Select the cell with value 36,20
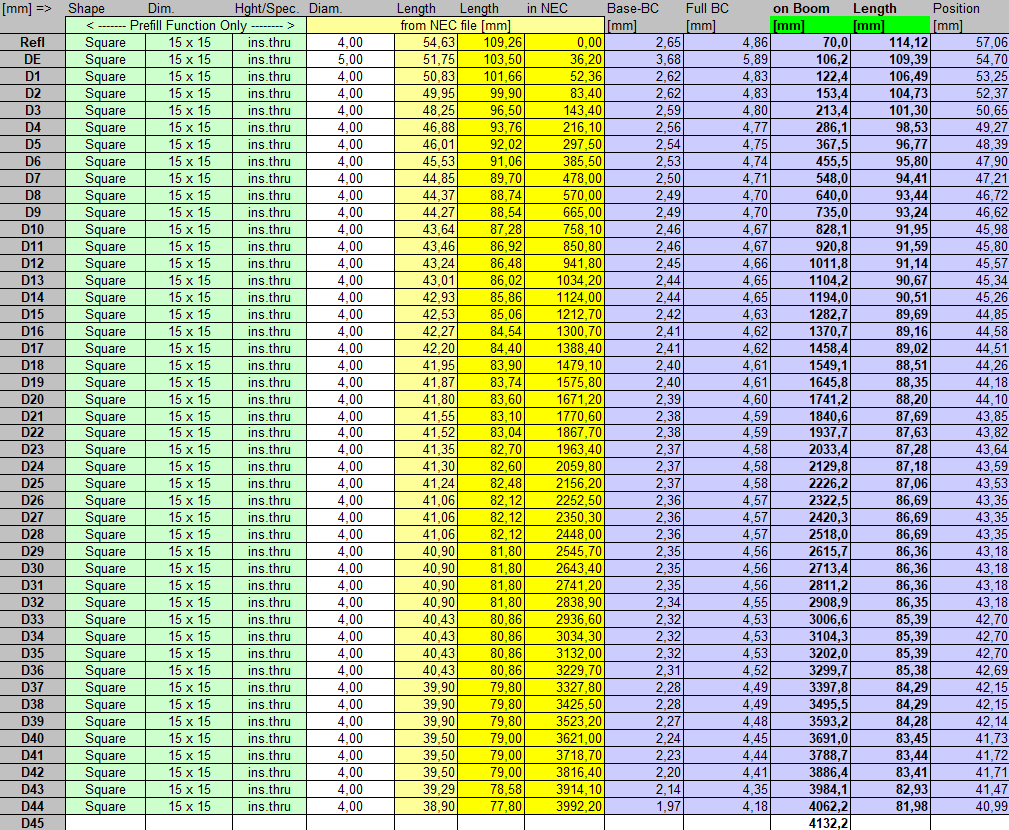The width and height of the screenshot is (1009, 830). click(x=564, y=59)
